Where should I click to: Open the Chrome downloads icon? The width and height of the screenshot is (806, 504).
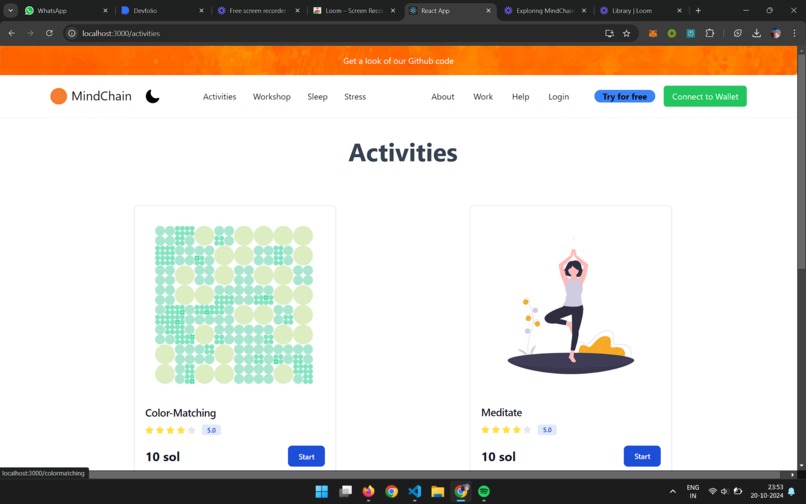756,33
